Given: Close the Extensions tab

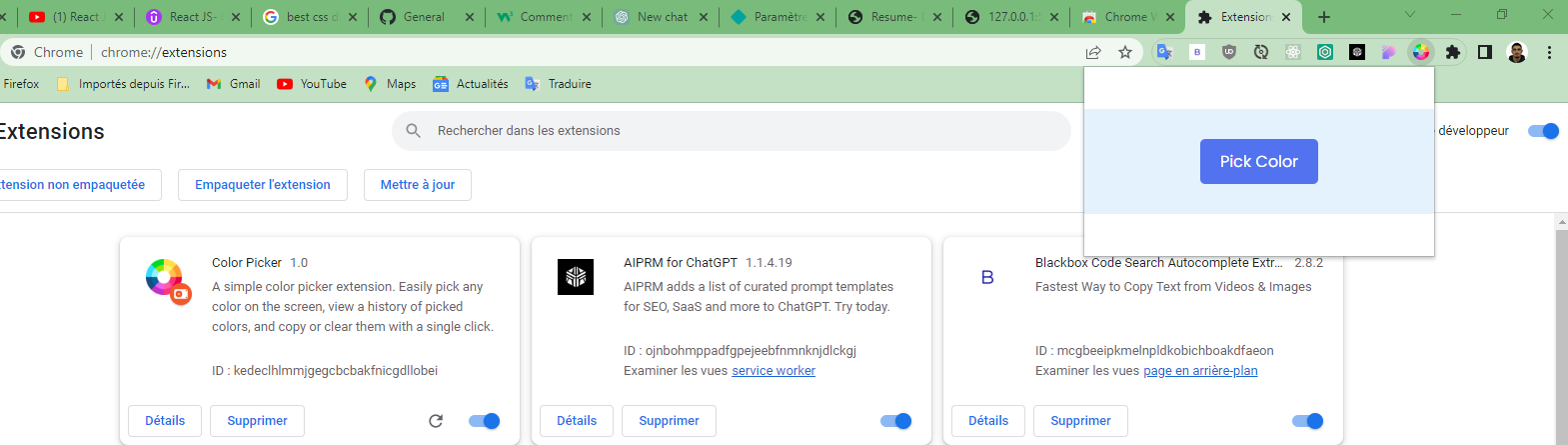Looking at the screenshot, I should click(1286, 17).
